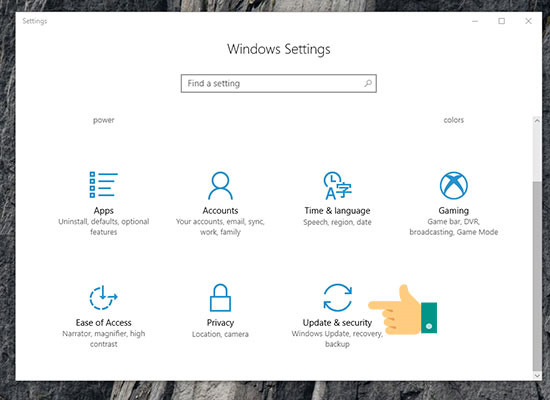The height and width of the screenshot is (400, 550).
Task: Click the search magnifier icon
Action: click(368, 84)
